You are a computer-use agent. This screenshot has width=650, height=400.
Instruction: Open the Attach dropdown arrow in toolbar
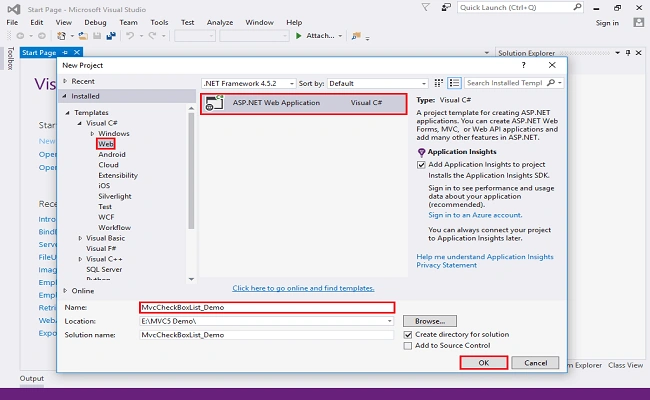coord(340,36)
